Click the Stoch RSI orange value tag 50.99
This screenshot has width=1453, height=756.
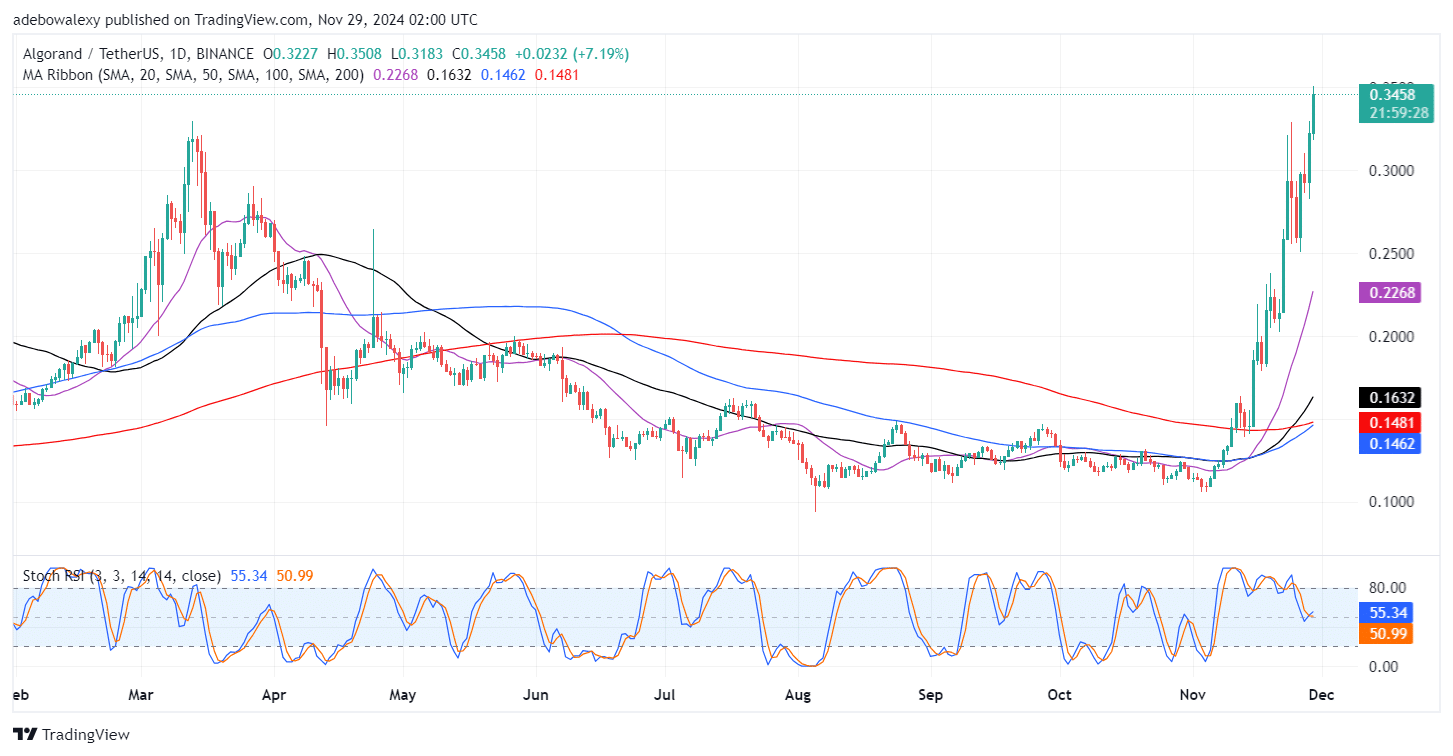click(1386, 634)
